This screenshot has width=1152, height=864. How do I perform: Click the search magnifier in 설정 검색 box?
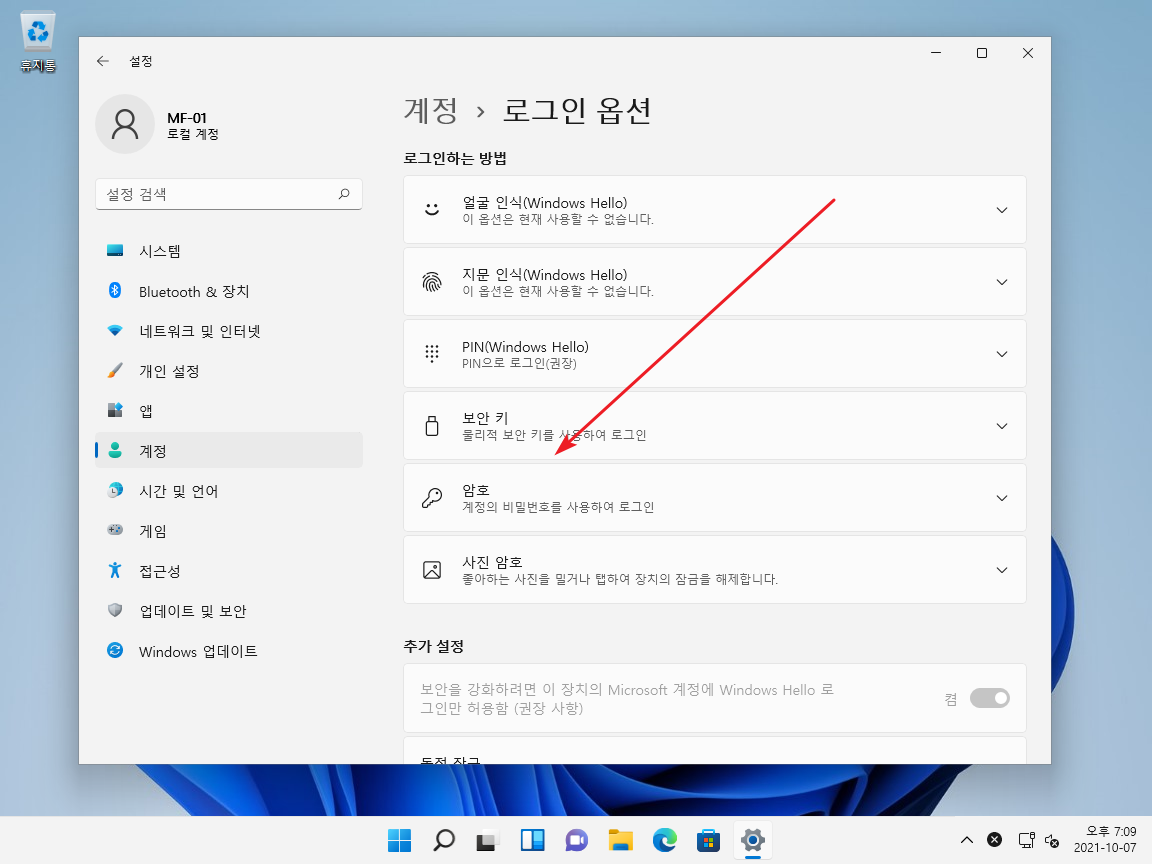coord(344,194)
